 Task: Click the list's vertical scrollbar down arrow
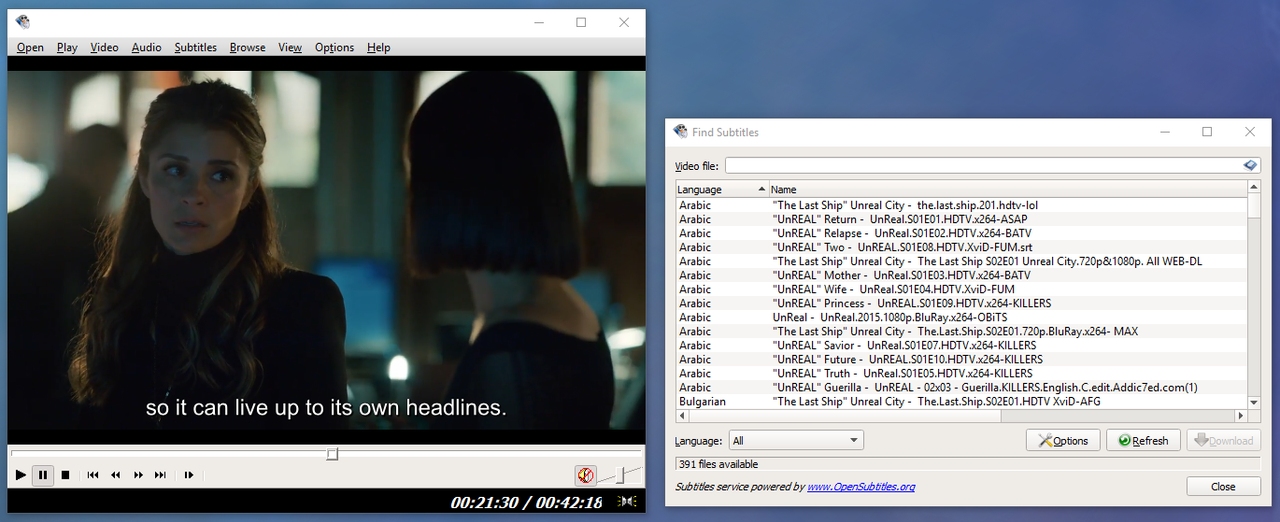tap(1254, 402)
